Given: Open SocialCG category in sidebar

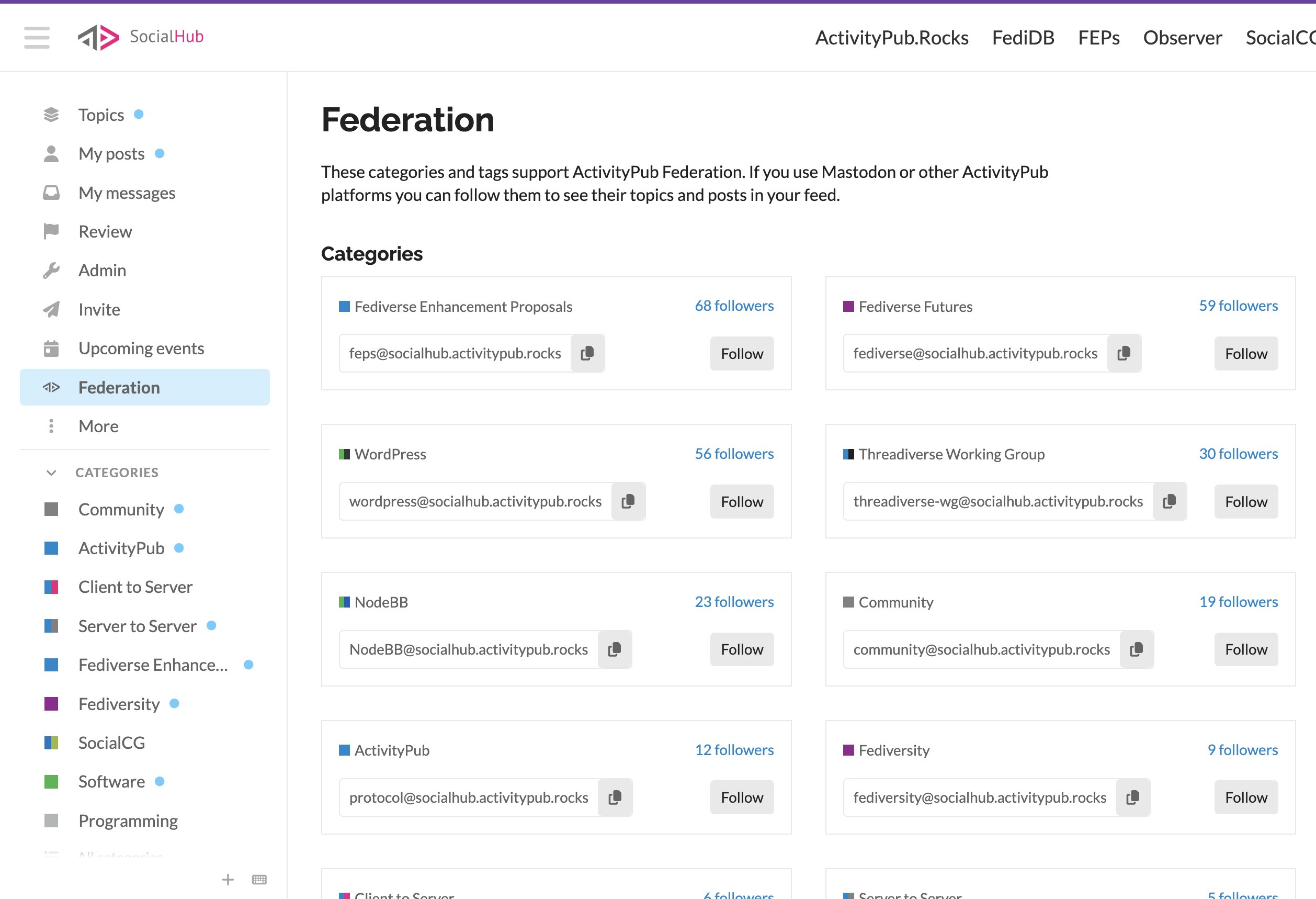Looking at the screenshot, I should pyautogui.click(x=144, y=743).
